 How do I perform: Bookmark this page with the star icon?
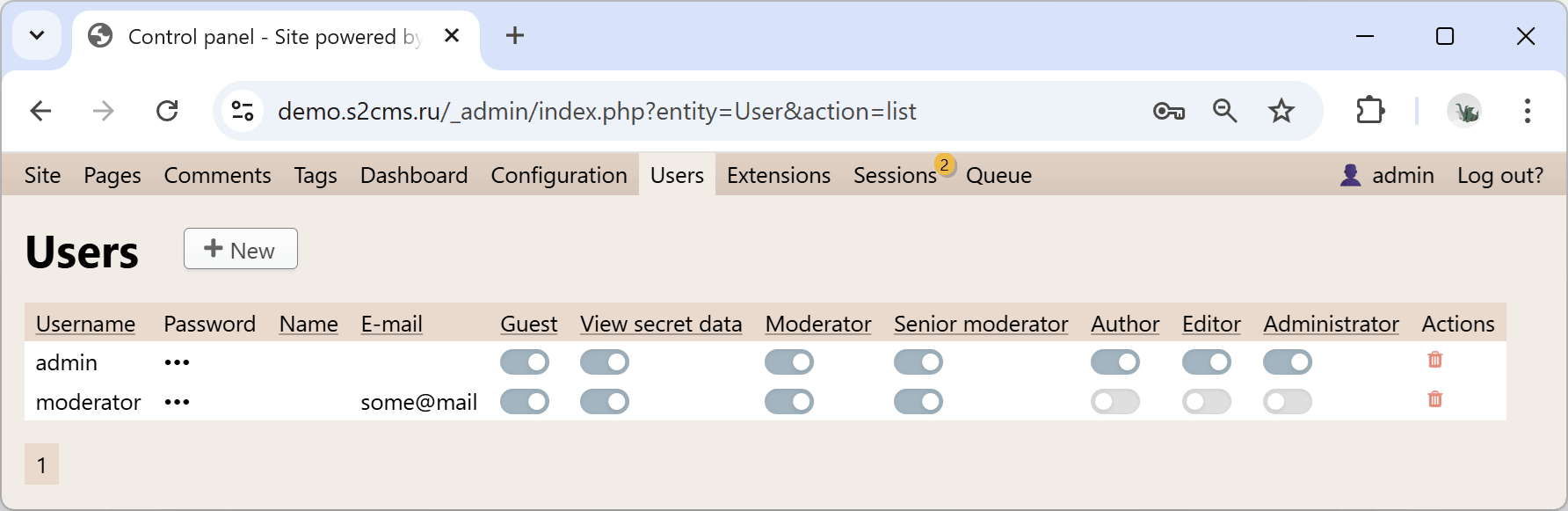click(1281, 111)
